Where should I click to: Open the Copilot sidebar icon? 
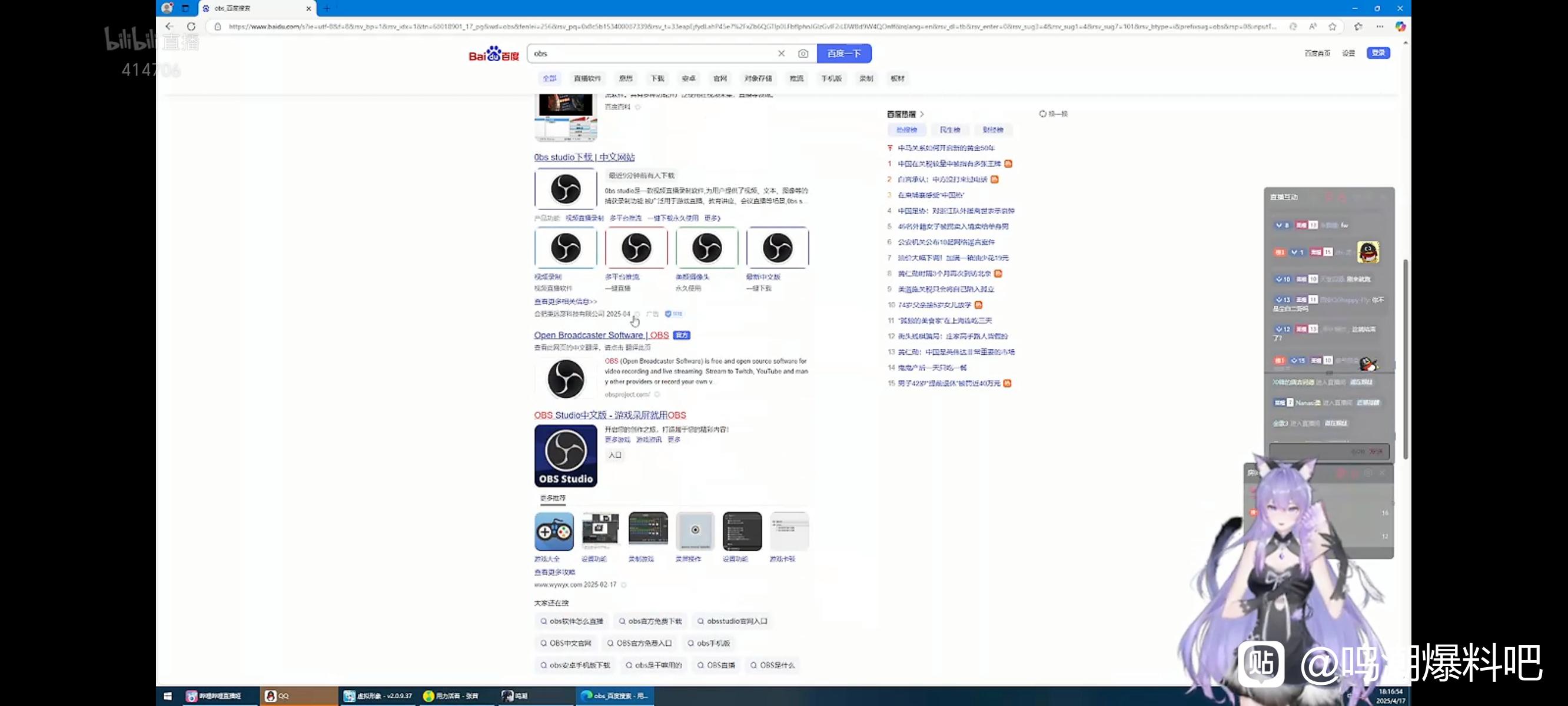point(1400,26)
